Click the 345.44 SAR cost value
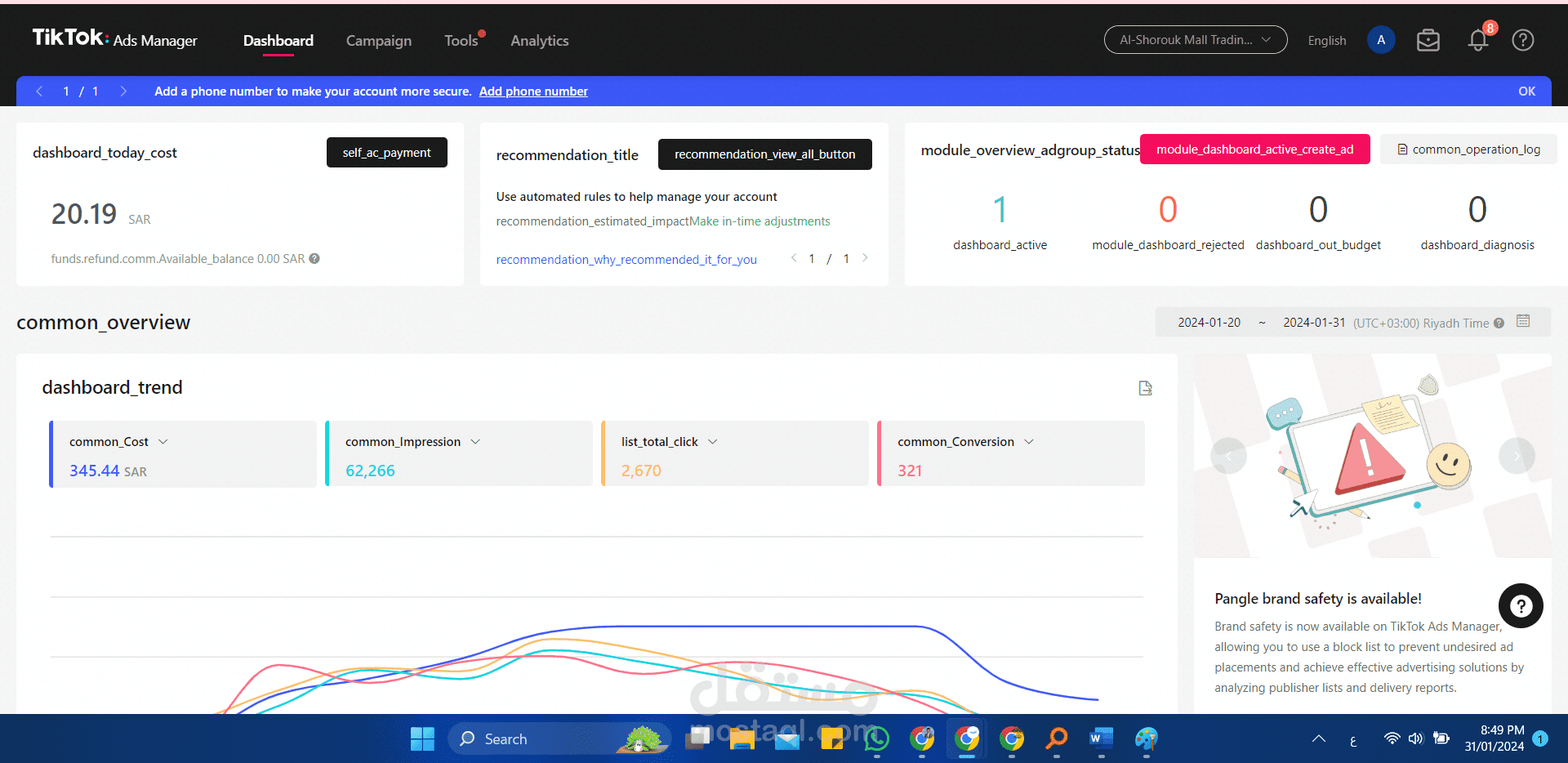The image size is (1568, 763). 108,471
